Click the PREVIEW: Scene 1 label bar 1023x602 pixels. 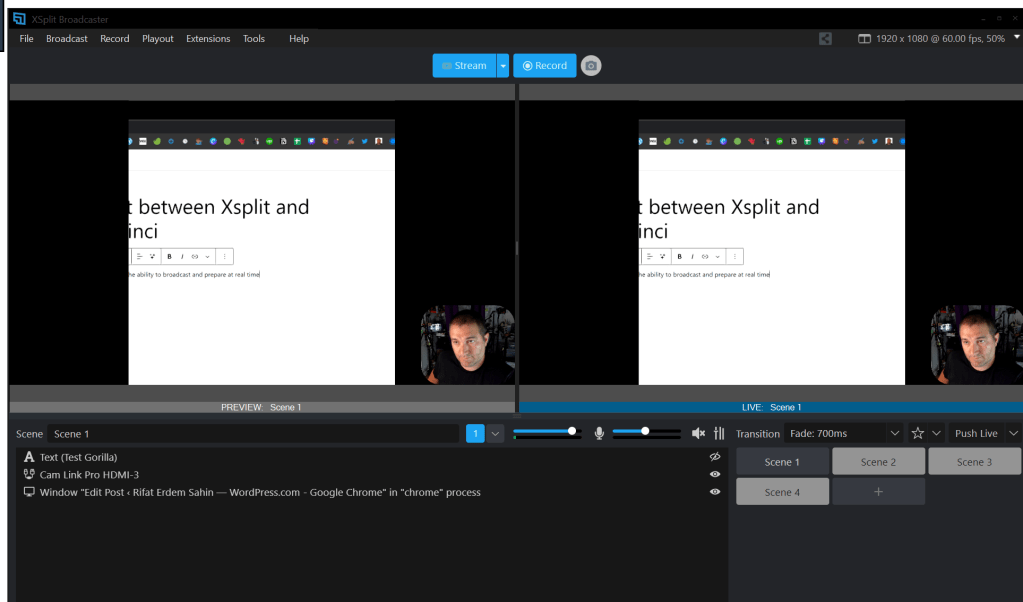tap(262, 407)
